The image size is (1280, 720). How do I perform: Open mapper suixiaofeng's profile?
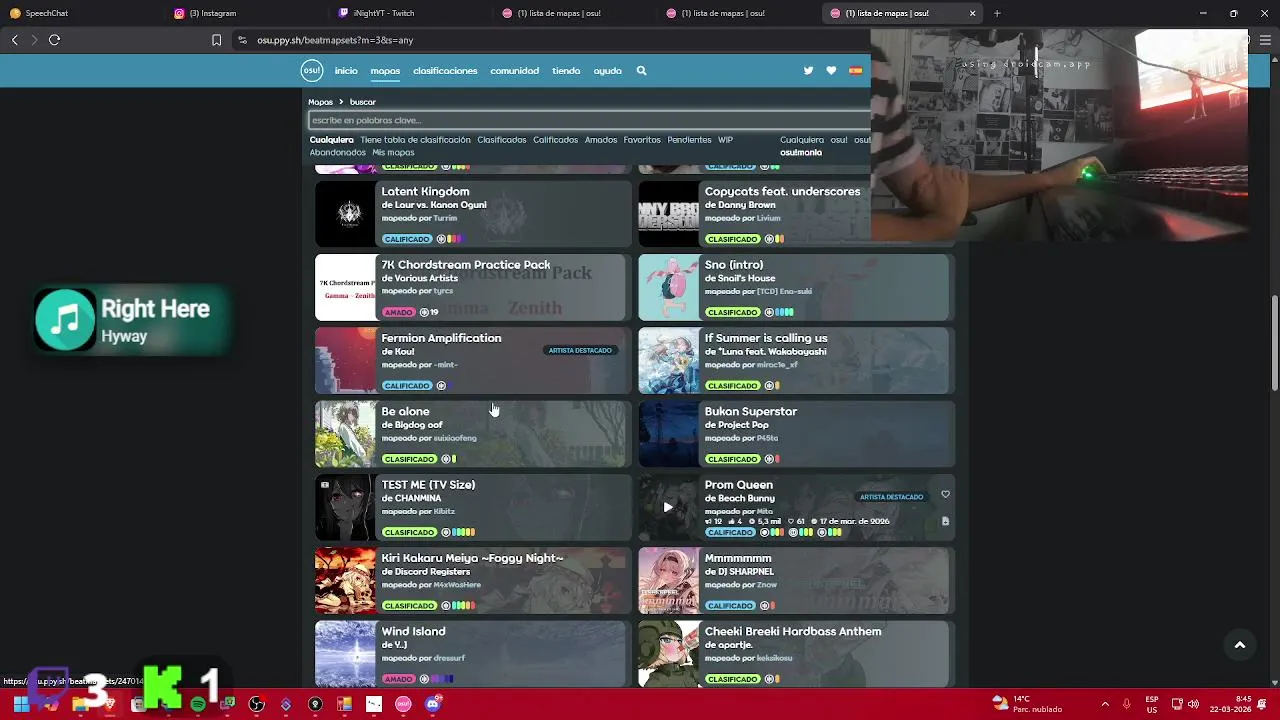455,438
